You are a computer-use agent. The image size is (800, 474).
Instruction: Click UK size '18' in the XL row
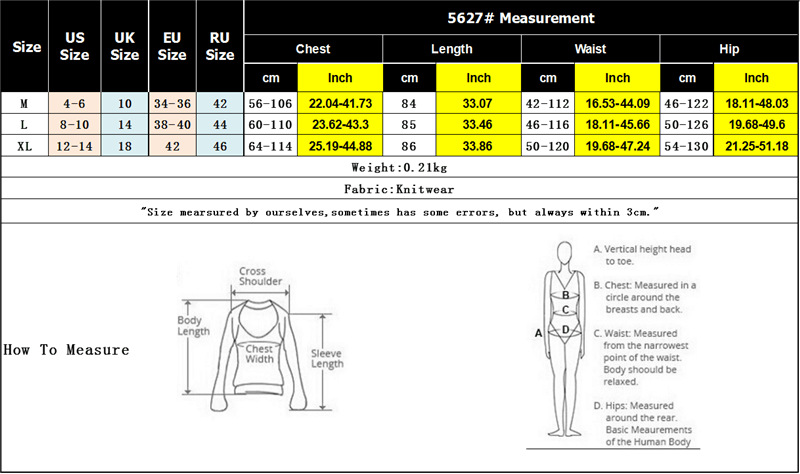(x=124, y=146)
